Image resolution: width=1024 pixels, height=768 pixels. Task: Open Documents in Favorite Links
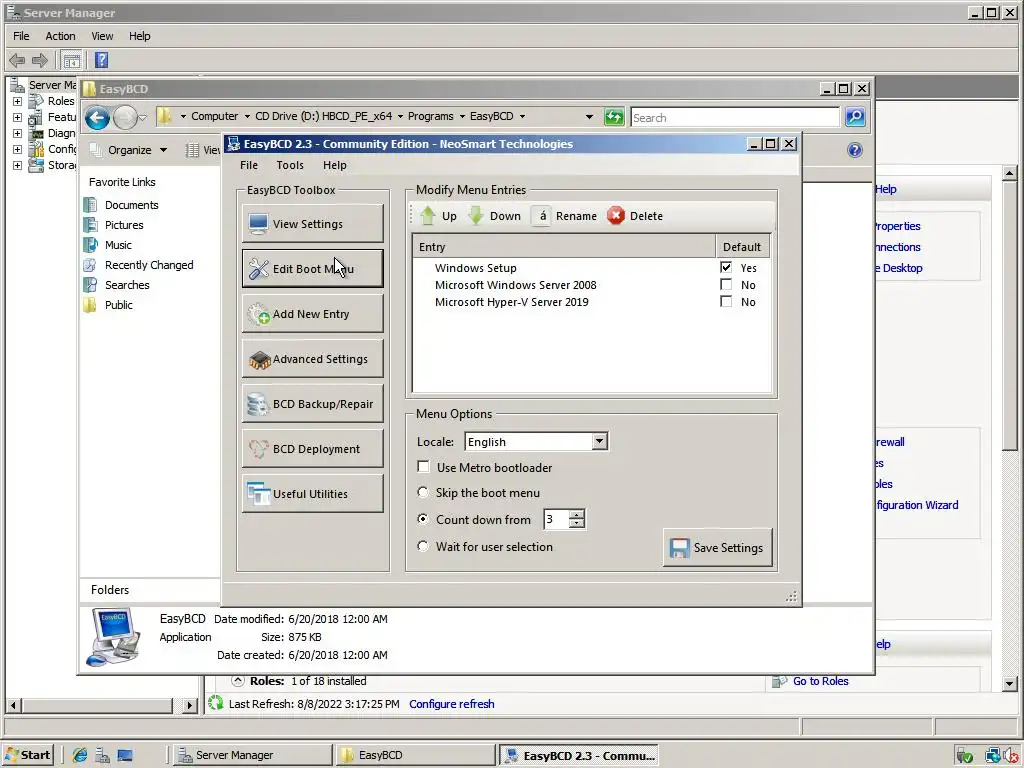131,205
